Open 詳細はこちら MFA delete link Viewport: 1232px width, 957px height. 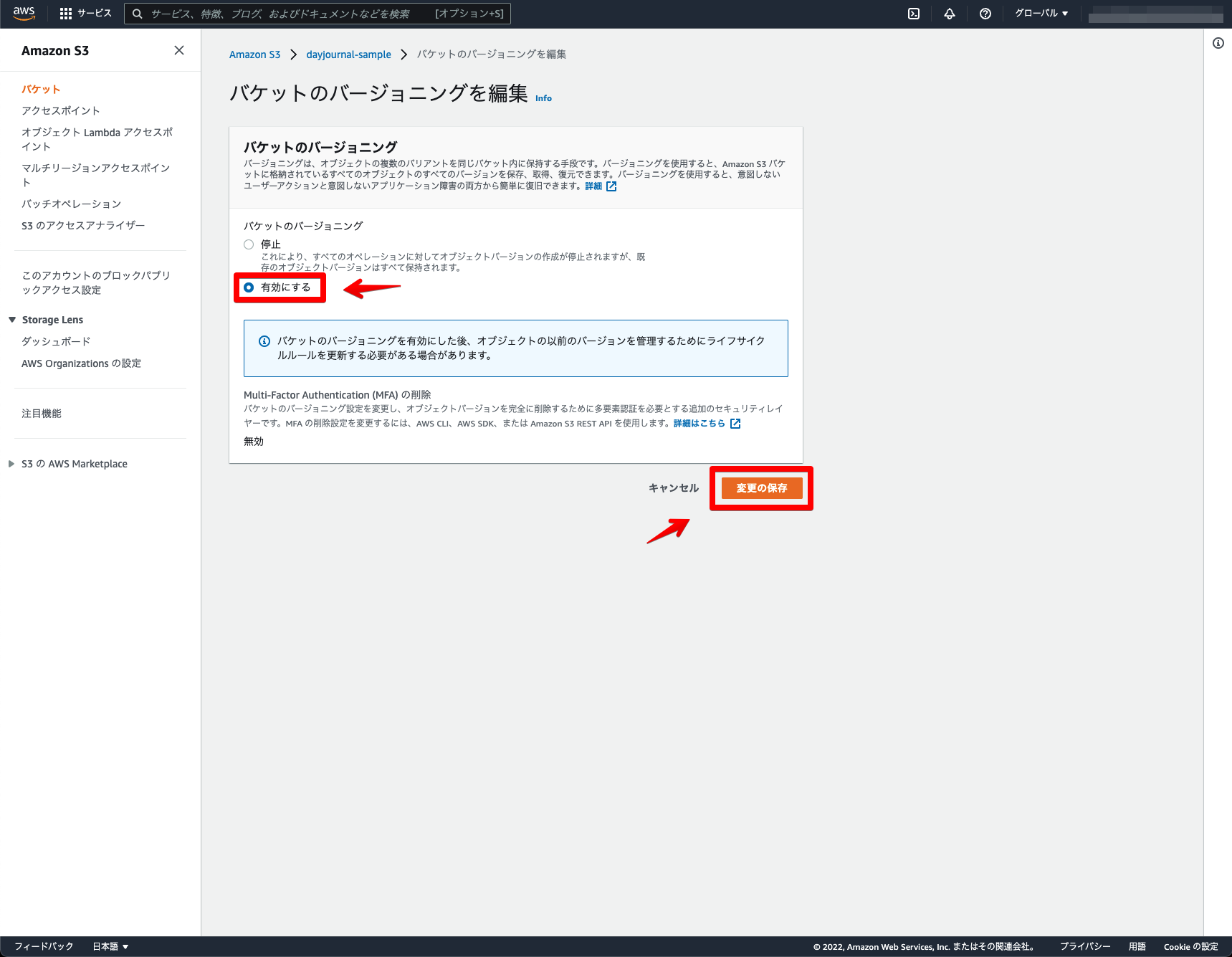[699, 424]
